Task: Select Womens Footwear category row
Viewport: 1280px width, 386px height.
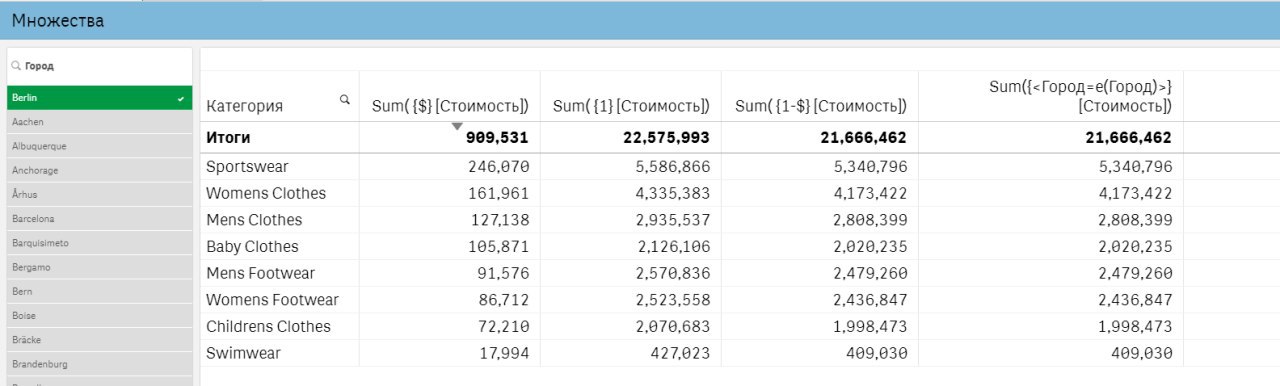Action: coord(272,300)
